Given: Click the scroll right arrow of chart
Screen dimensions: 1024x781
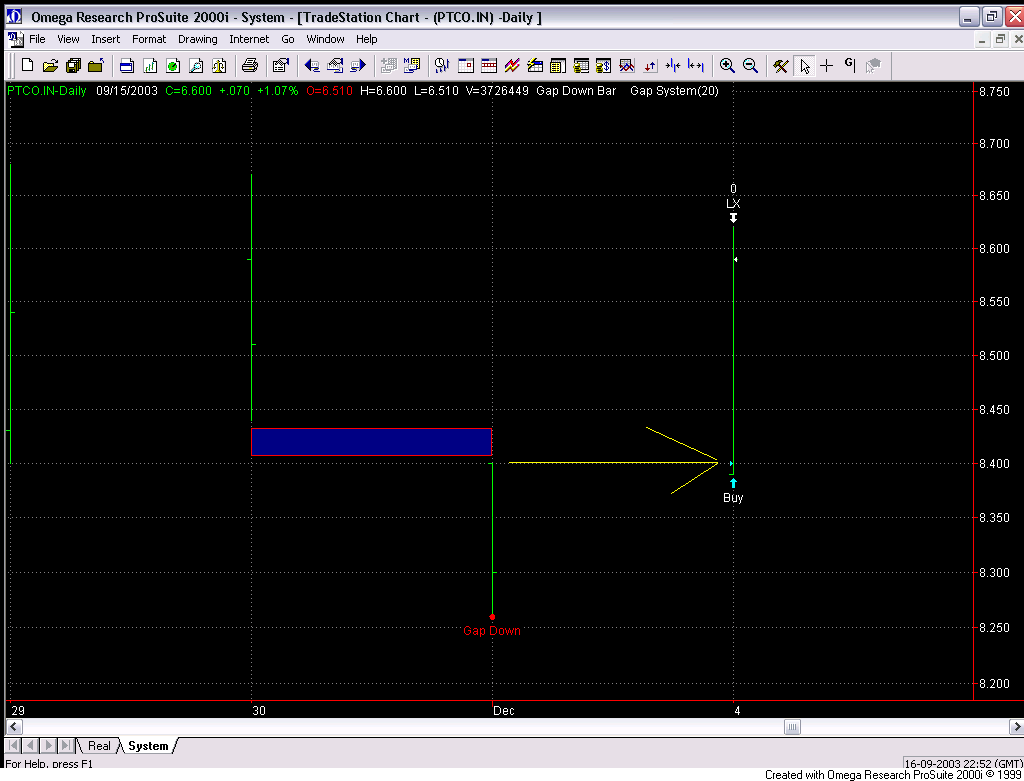Looking at the screenshot, I should [x=1014, y=727].
